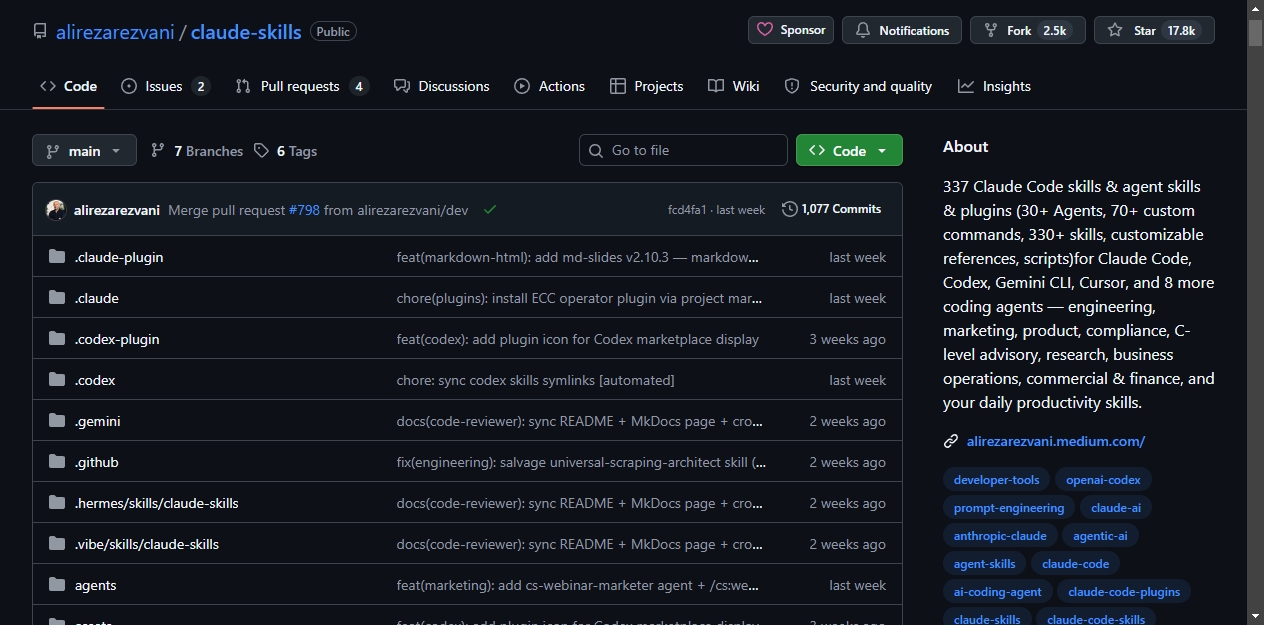This screenshot has width=1264, height=625.
Task: Open the claude-skills repository name link
Action: click(x=246, y=32)
